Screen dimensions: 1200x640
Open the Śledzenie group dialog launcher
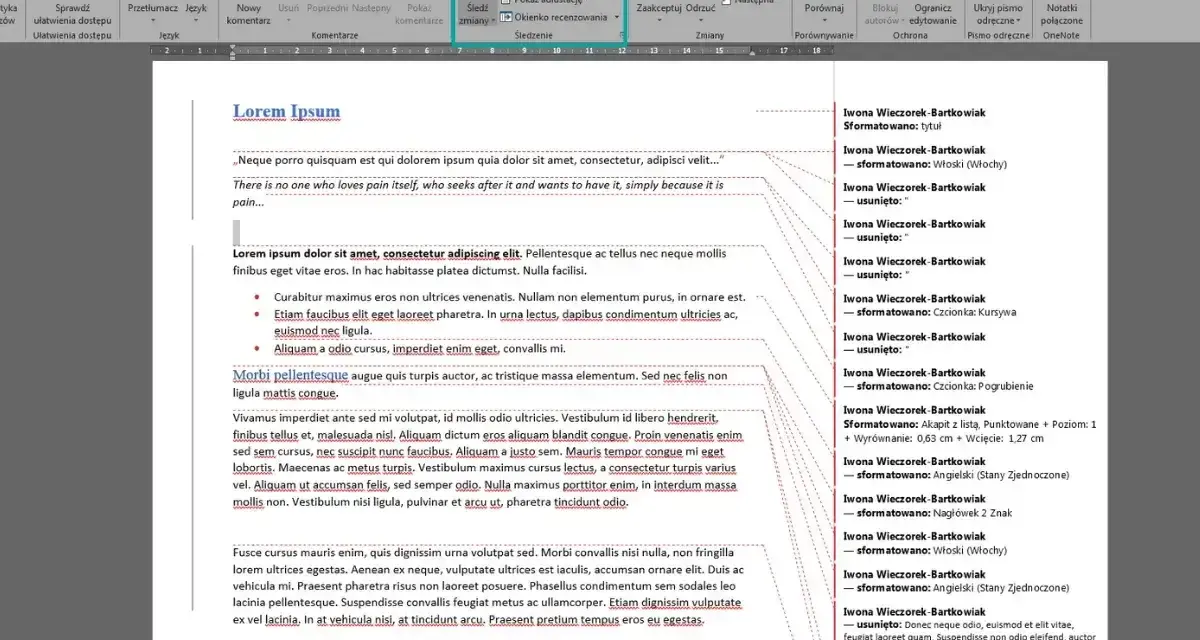621,35
